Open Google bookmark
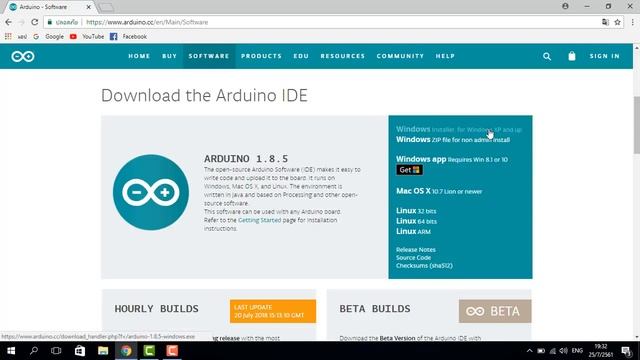The width and height of the screenshot is (640, 360). coord(49,36)
